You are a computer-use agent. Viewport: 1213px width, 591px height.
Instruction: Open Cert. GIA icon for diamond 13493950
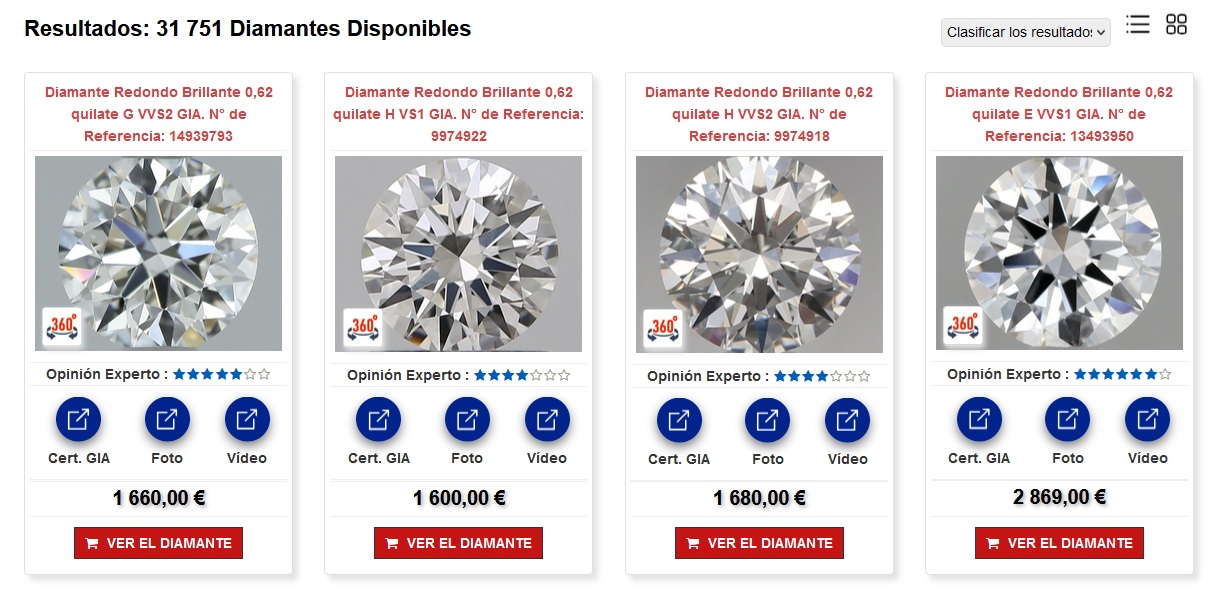coord(978,419)
